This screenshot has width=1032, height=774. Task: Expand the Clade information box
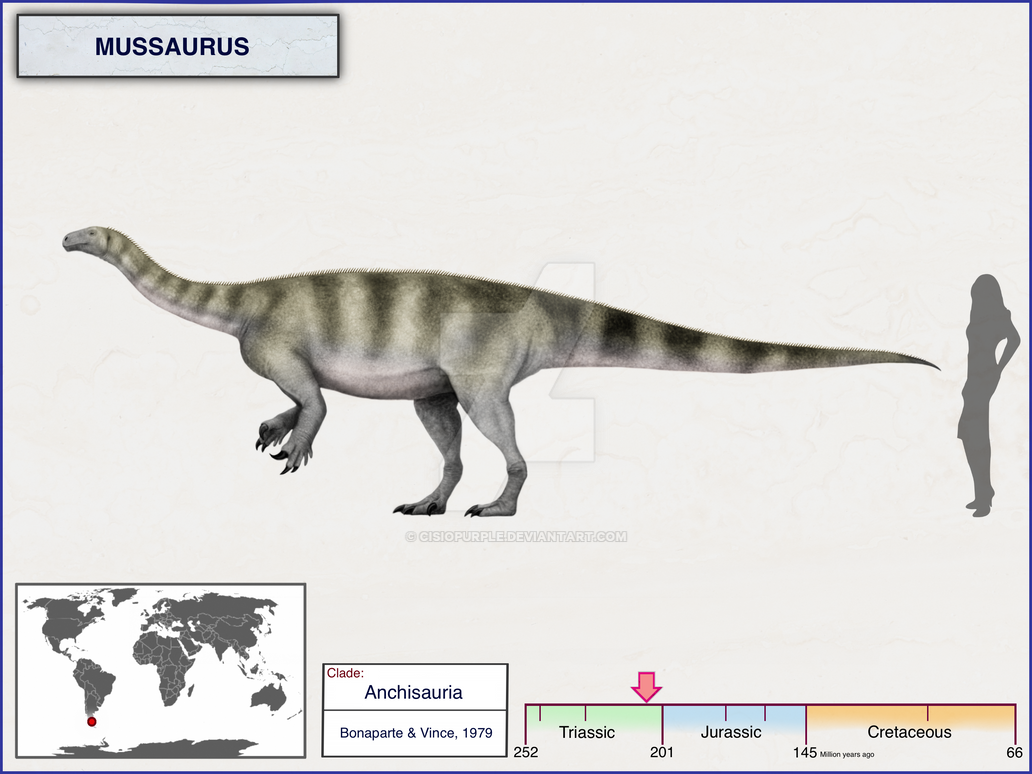tap(415, 710)
